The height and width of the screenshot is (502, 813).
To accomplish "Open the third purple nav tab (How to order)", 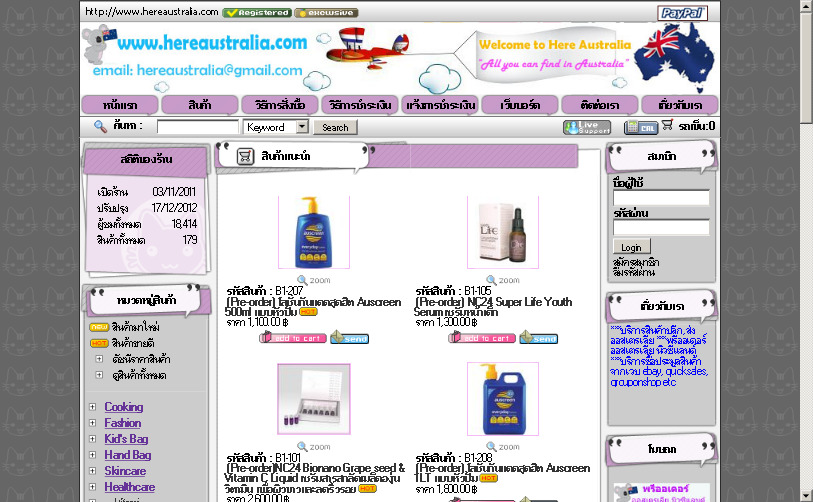I will coord(279,105).
